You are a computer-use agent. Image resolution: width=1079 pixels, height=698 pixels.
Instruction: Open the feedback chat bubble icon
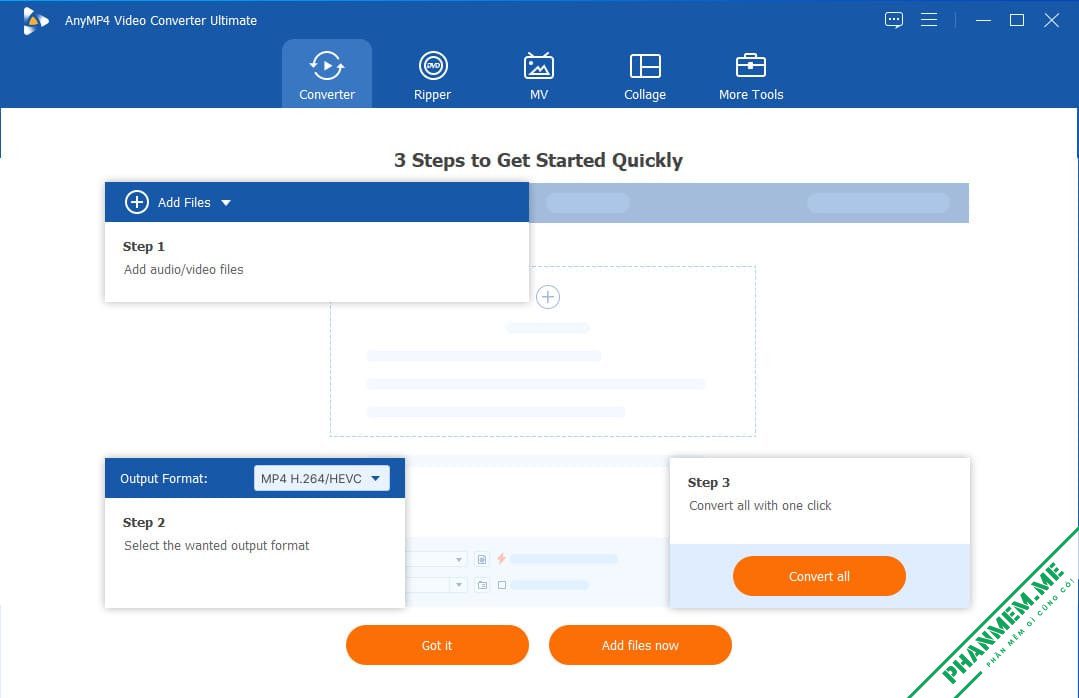(x=893, y=20)
